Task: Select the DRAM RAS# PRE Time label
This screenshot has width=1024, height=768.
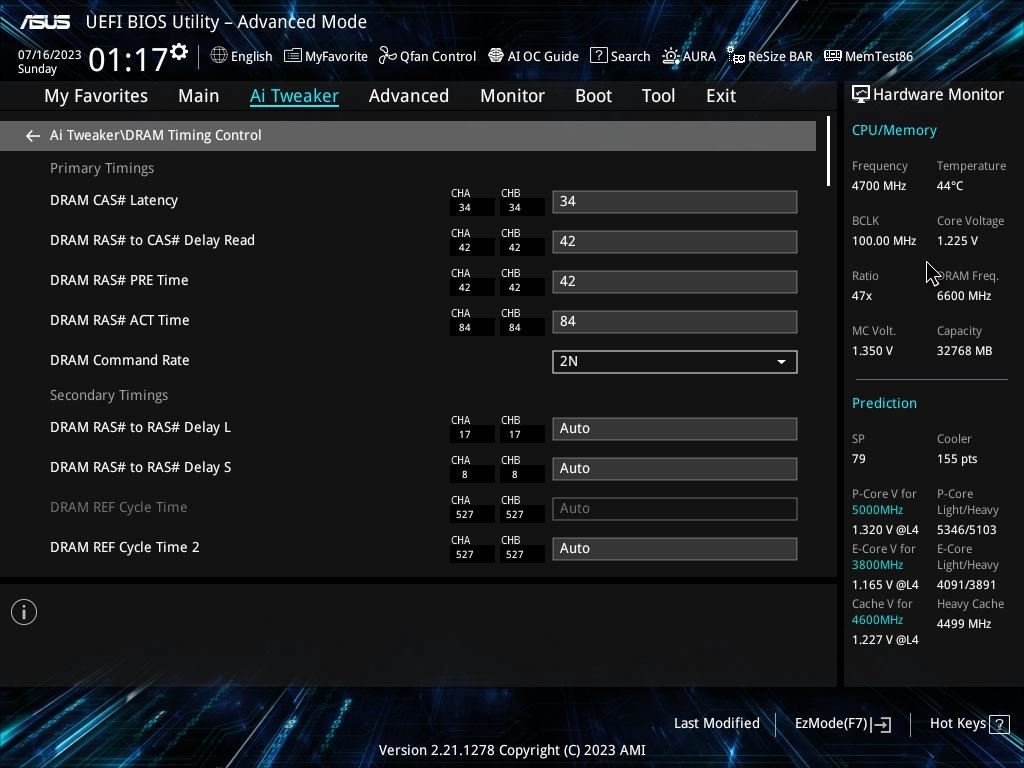Action: [119, 280]
